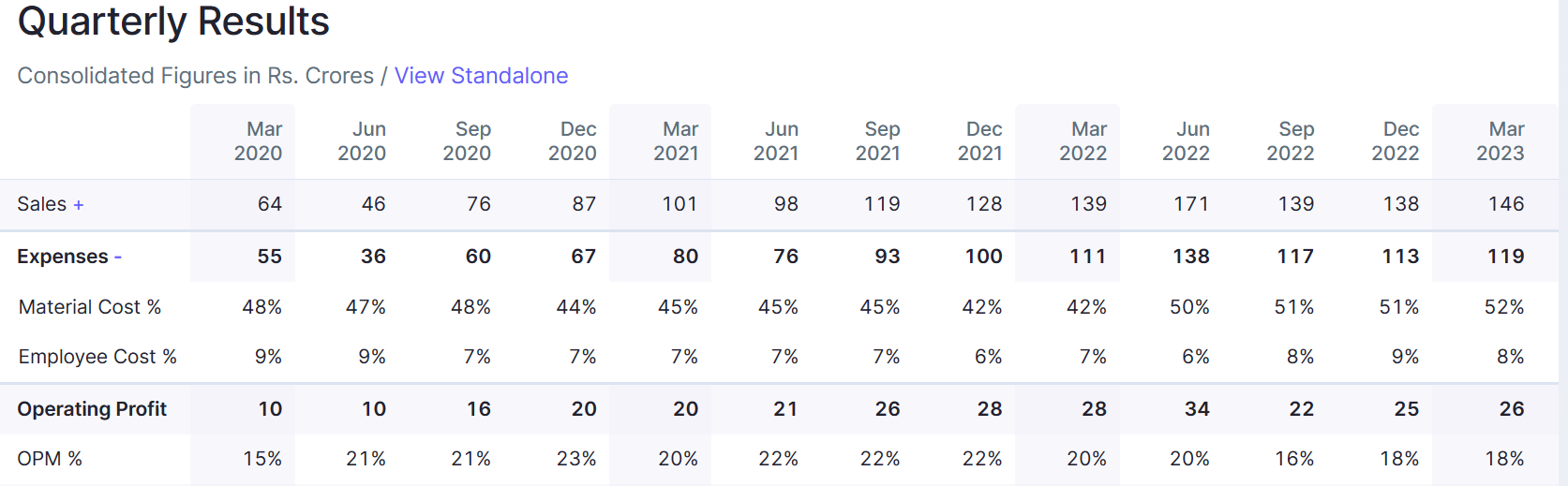This screenshot has width=1568, height=486.
Task: Click the Expenses value 119 for Mar 2023
Action: pos(1505,257)
